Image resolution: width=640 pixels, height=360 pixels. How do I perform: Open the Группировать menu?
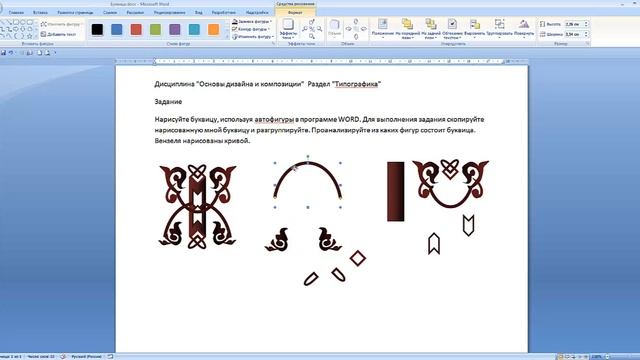499,29
